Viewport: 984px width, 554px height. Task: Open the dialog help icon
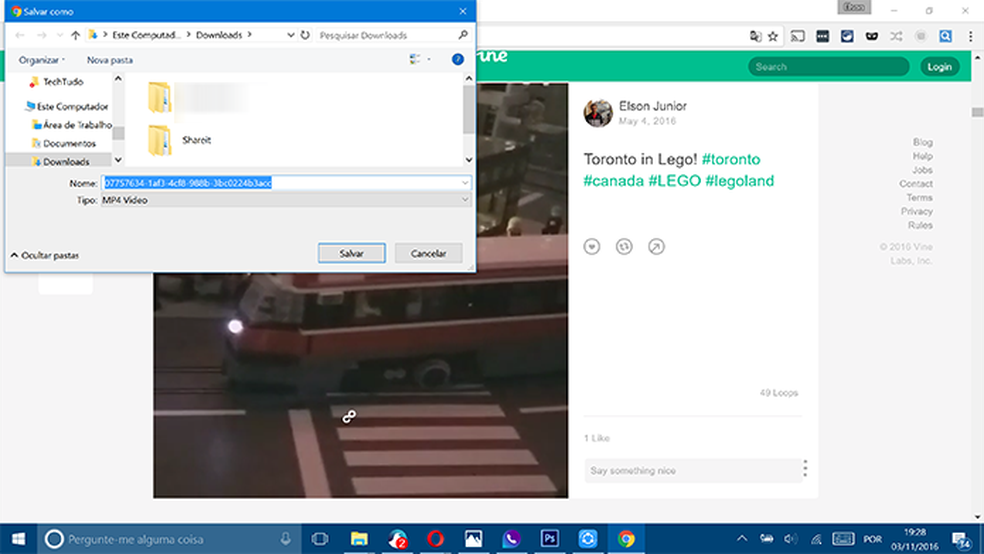pyautogui.click(x=457, y=59)
